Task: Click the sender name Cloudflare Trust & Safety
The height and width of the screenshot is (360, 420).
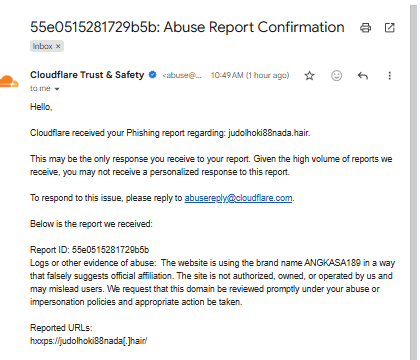Action: point(87,75)
